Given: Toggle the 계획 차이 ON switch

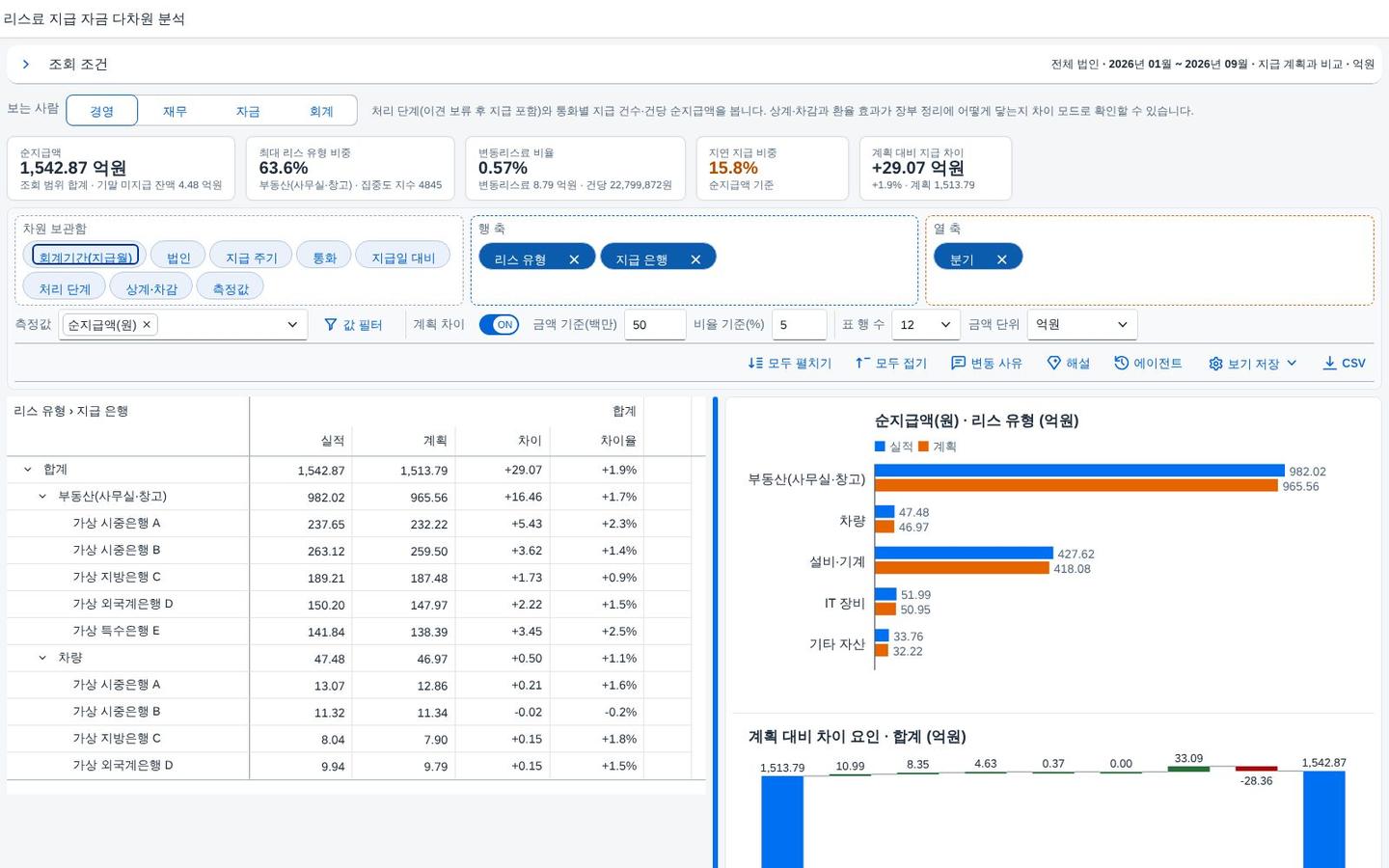Looking at the screenshot, I should [x=499, y=325].
